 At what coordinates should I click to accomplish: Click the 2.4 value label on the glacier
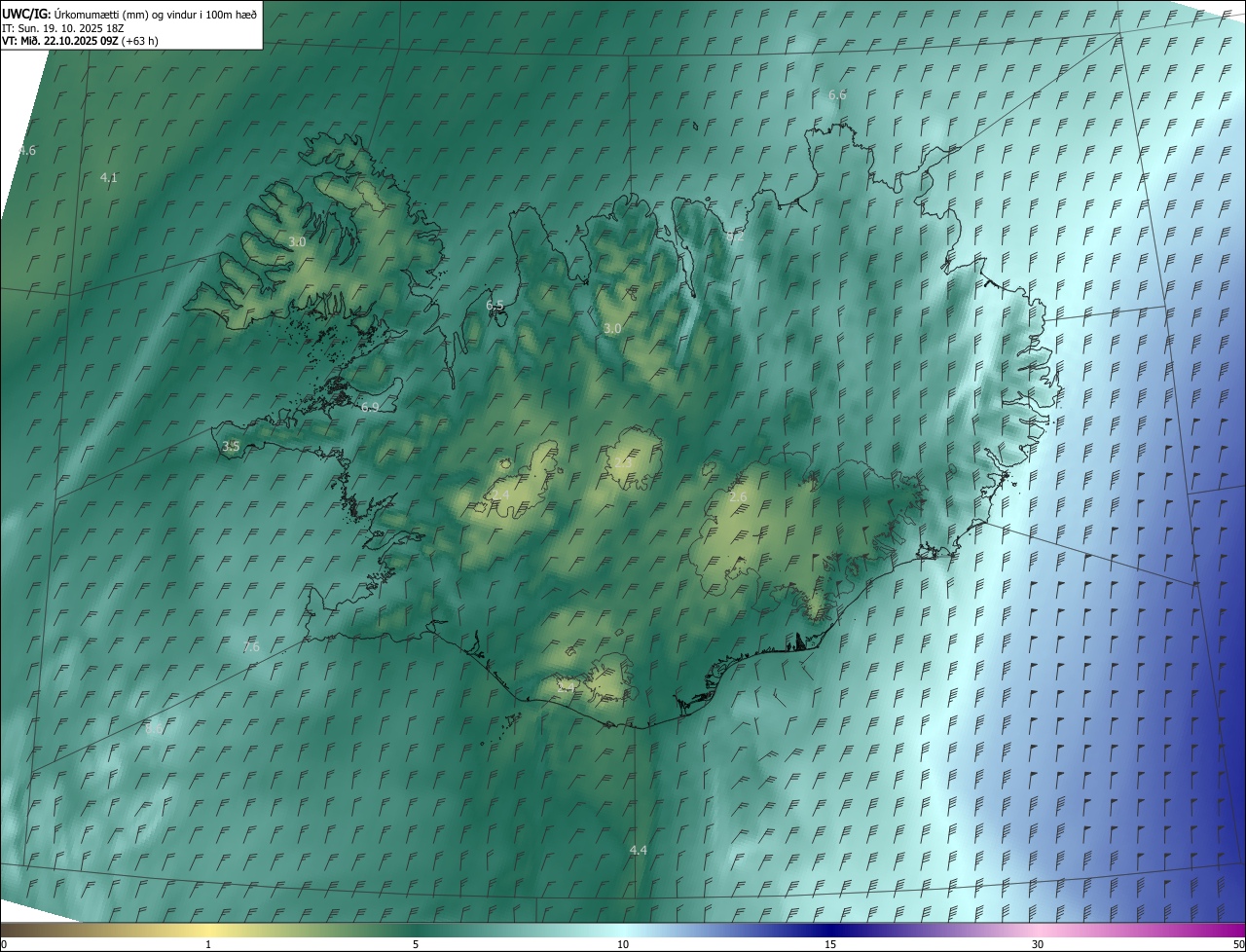pos(500,494)
